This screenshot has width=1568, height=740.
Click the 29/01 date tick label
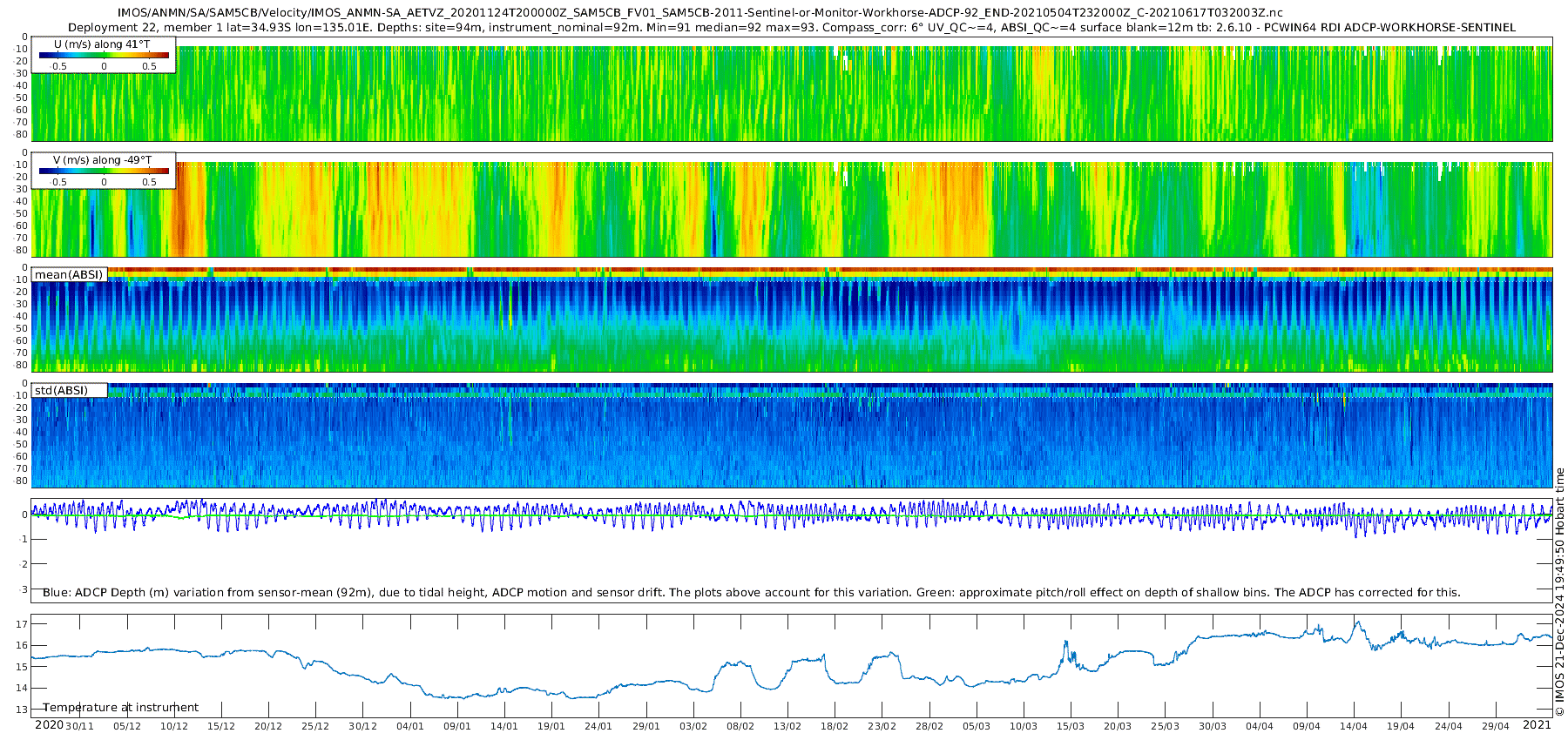[645, 726]
